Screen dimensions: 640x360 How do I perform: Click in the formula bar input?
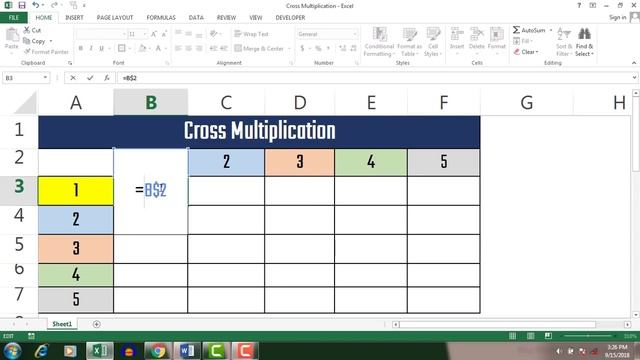coord(374,78)
